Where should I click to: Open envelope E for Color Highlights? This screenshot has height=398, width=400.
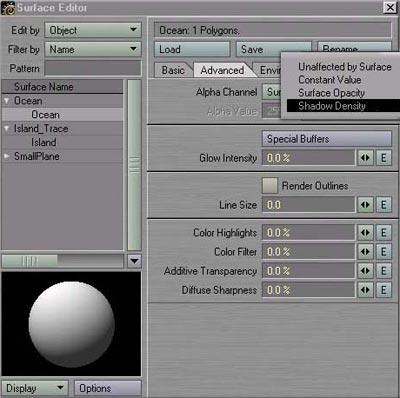point(384,232)
